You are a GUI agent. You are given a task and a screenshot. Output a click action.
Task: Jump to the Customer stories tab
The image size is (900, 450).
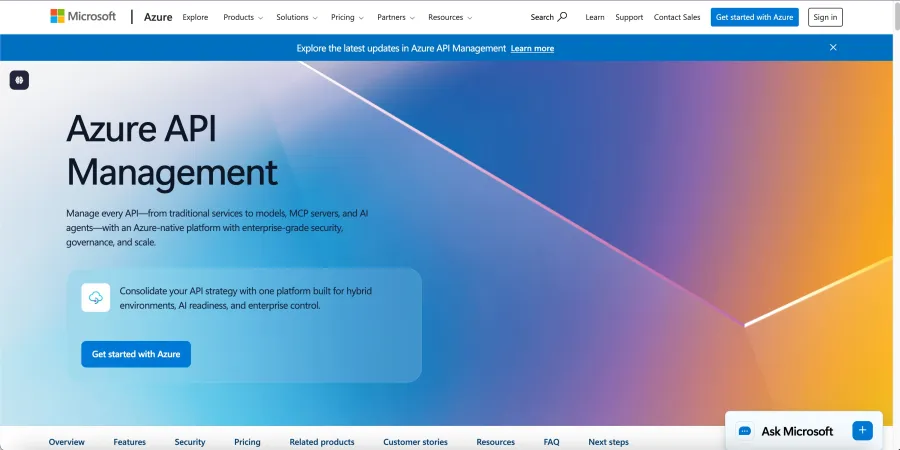click(x=416, y=442)
